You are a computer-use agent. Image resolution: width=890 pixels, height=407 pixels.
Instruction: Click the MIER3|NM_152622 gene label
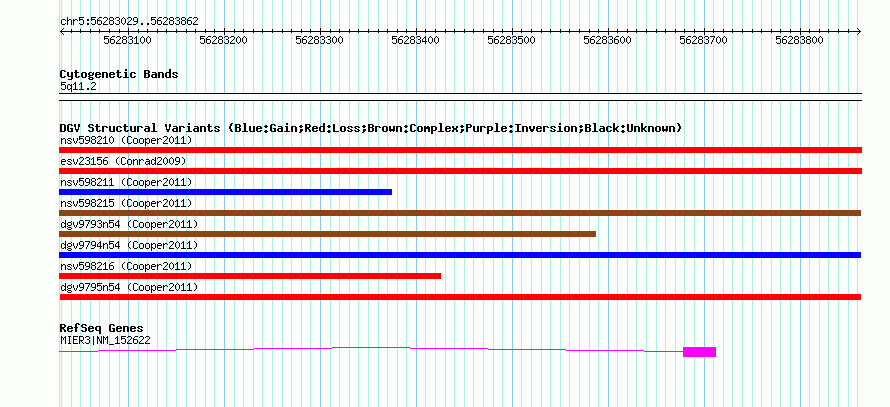coord(105,340)
